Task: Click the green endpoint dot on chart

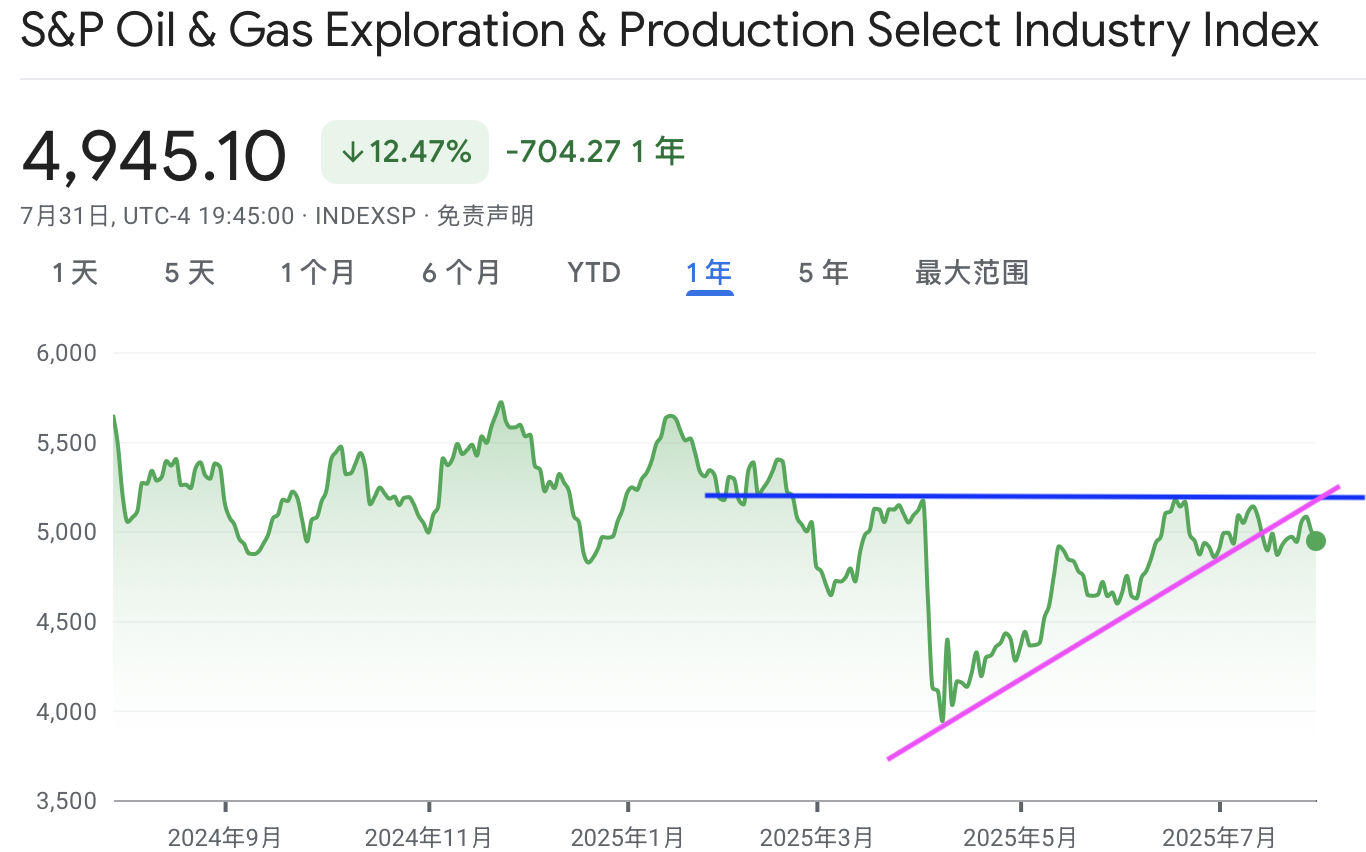Action: click(1316, 541)
